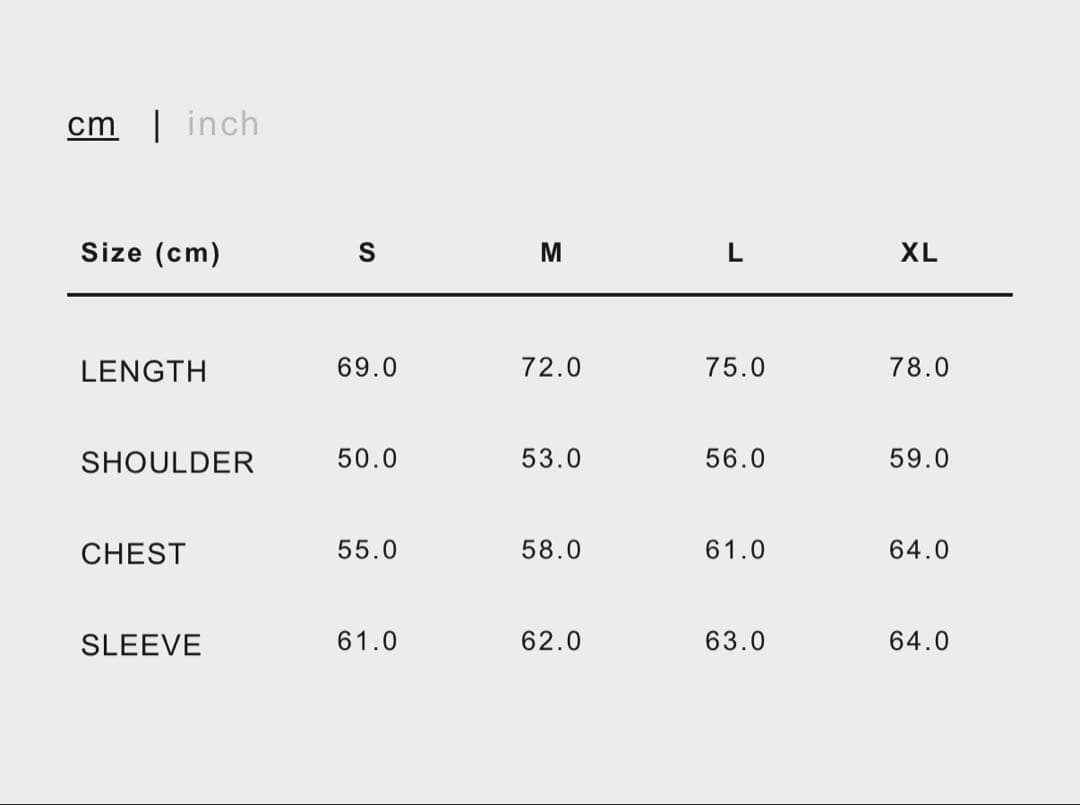The image size is (1080, 805).
Task: Click the SLEEVE row label
Action: point(141,645)
